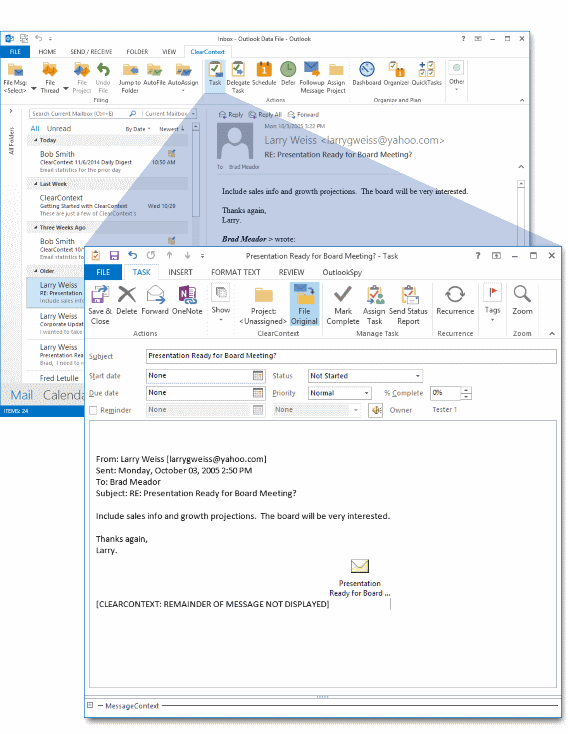Expand the MessageContext section
Viewport: 568px width, 734px height.
pyautogui.click(x=90, y=705)
